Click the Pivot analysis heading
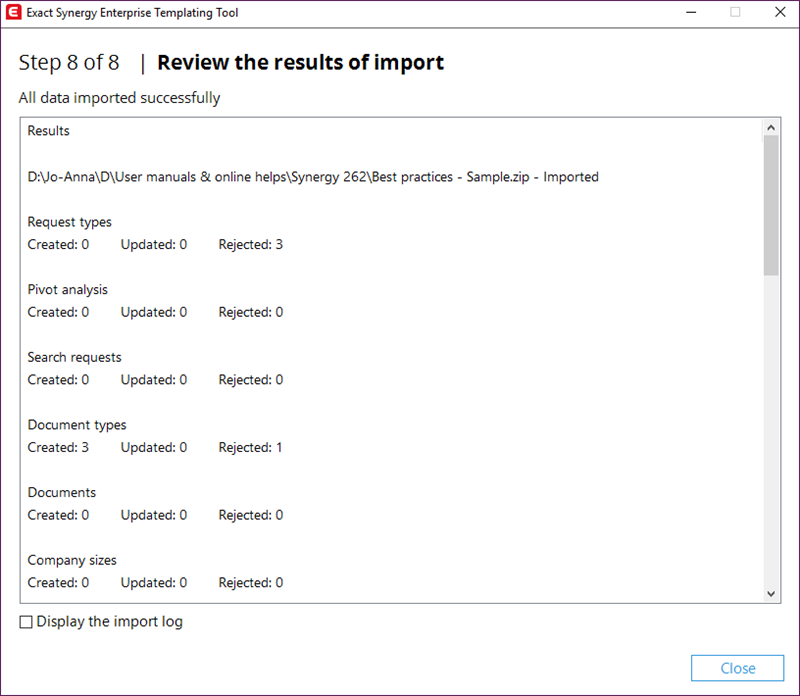This screenshot has width=800, height=696. tap(67, 289)
